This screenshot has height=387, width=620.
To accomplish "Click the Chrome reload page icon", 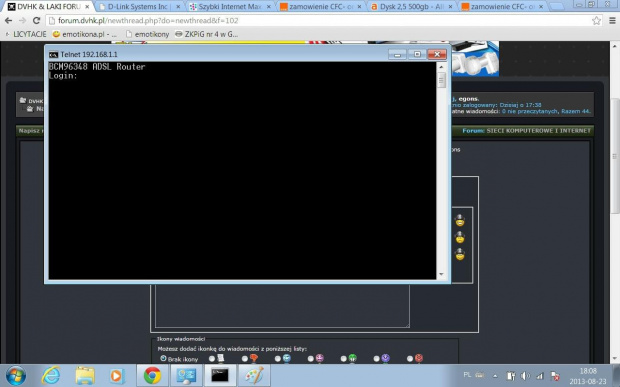I will point(36,21).
